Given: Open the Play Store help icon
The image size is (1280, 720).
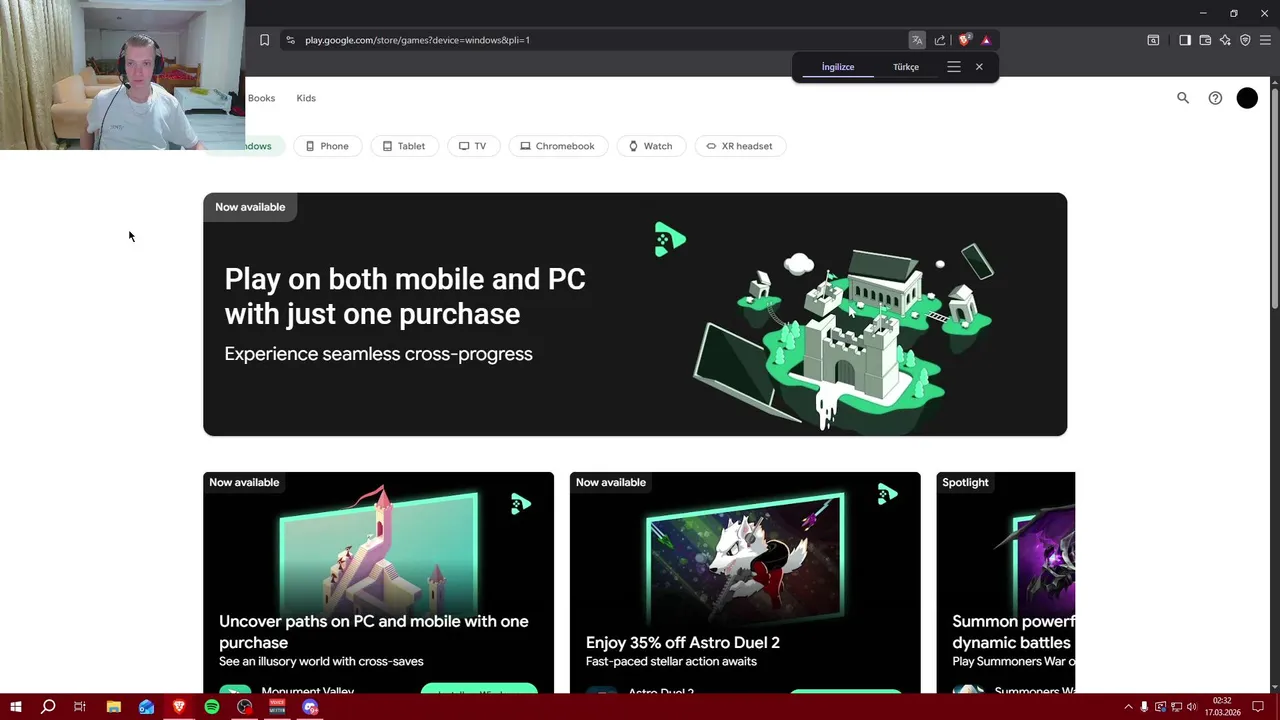Looking at the screenshot, I should (1215, 98).
